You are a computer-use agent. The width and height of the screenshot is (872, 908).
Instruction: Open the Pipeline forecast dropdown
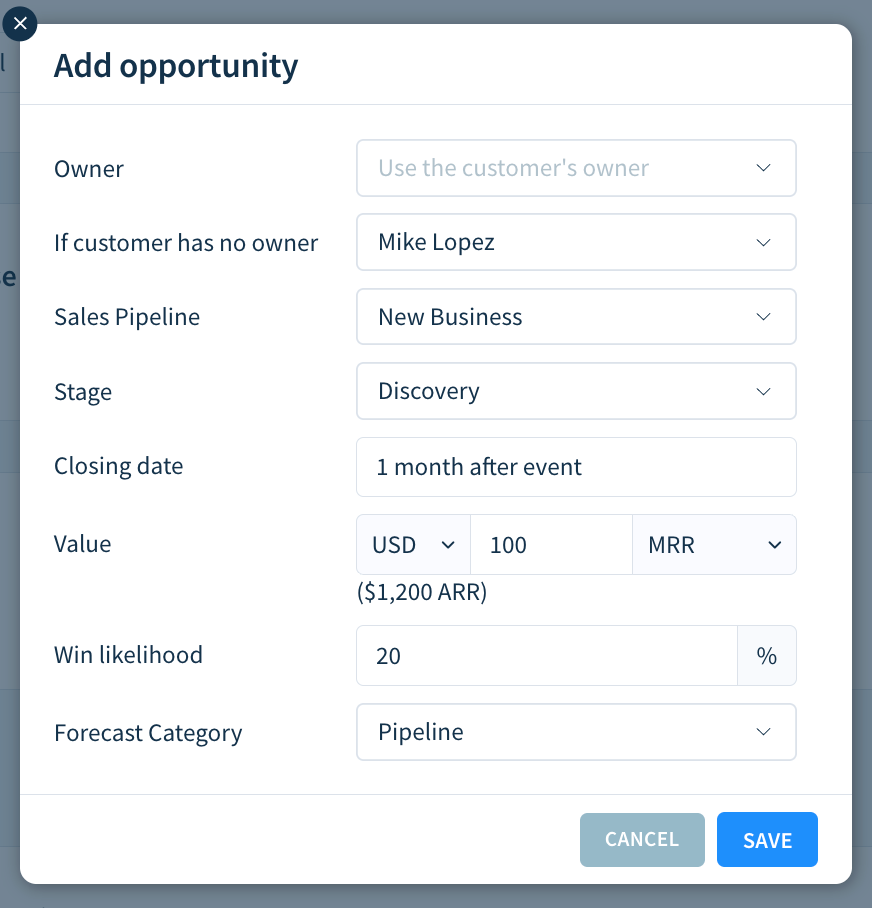[576, 732]
